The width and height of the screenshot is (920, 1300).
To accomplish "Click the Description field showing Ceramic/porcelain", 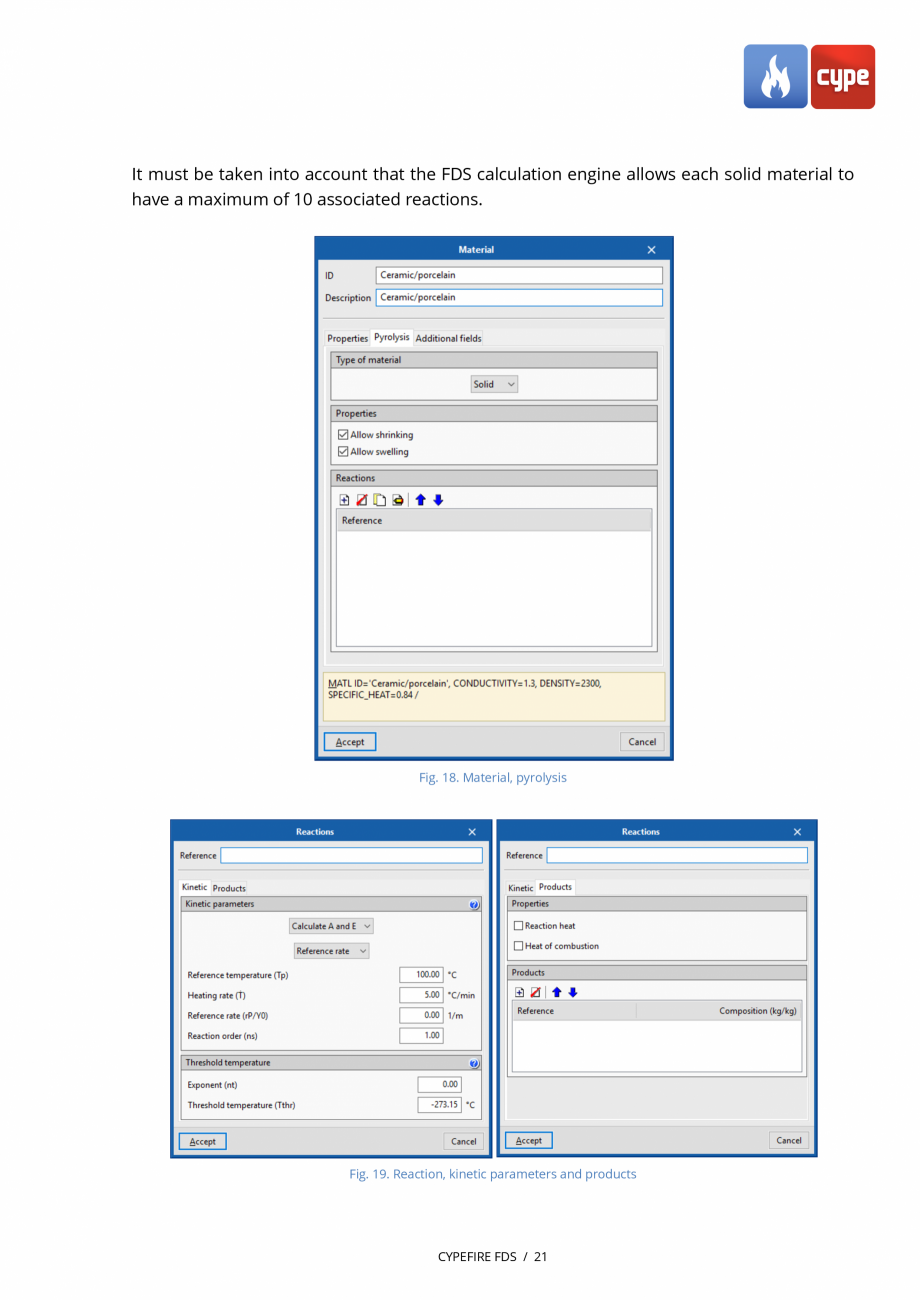I will coord(519,297).
